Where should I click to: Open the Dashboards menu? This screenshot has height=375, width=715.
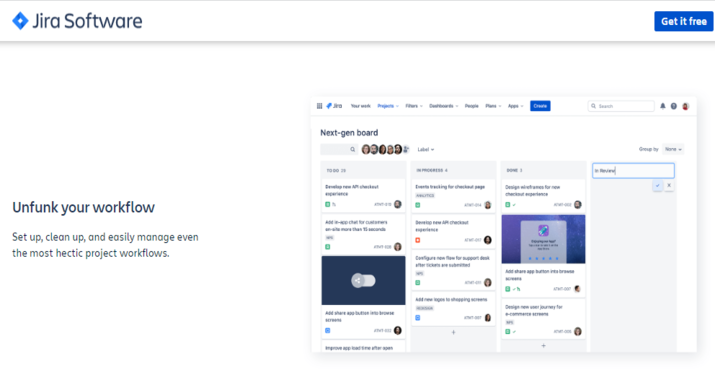444,106
